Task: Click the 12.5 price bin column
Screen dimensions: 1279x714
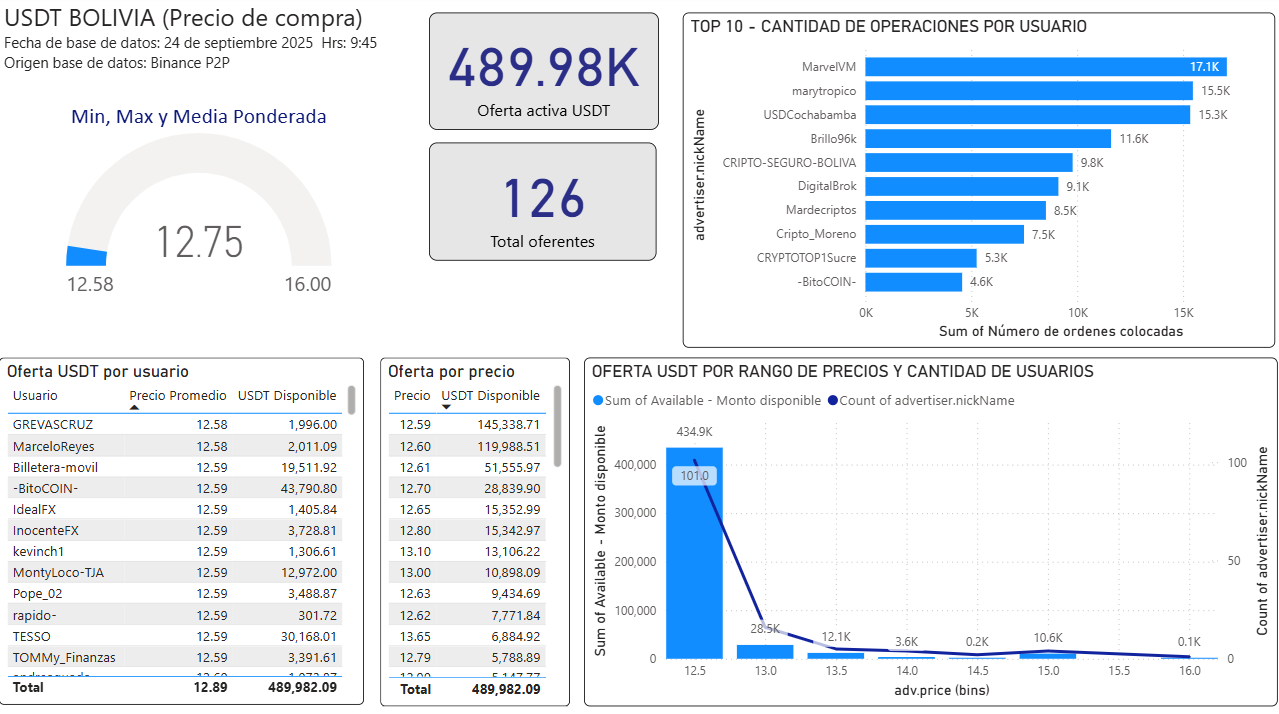Action: pyautogui.click(x=694, y=552)
